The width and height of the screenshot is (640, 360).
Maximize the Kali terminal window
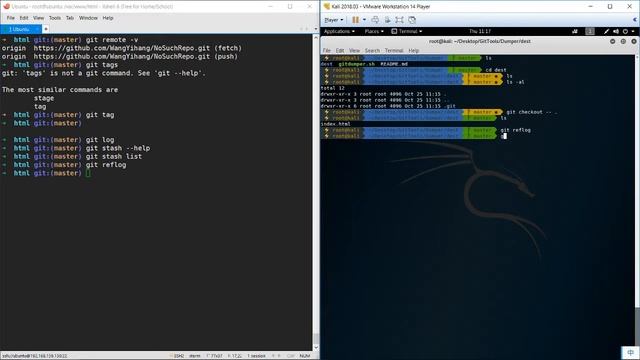623,41
